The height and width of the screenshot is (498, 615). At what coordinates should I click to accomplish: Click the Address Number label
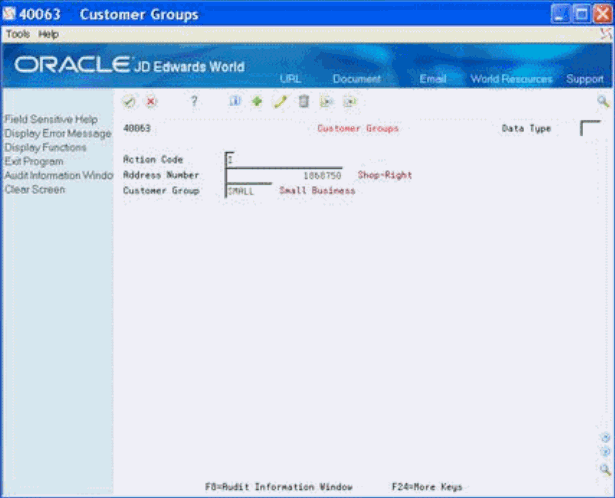point(161,175)
